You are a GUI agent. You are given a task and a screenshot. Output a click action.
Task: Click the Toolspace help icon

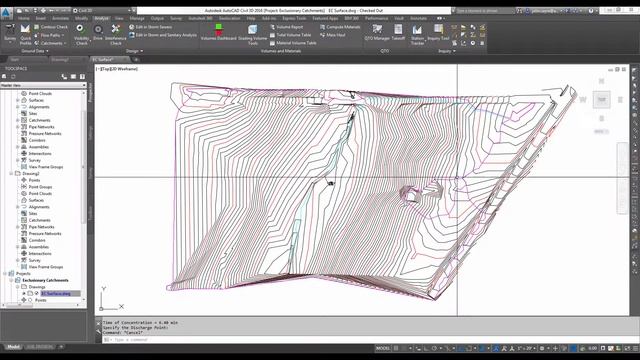tap(82, 76)
